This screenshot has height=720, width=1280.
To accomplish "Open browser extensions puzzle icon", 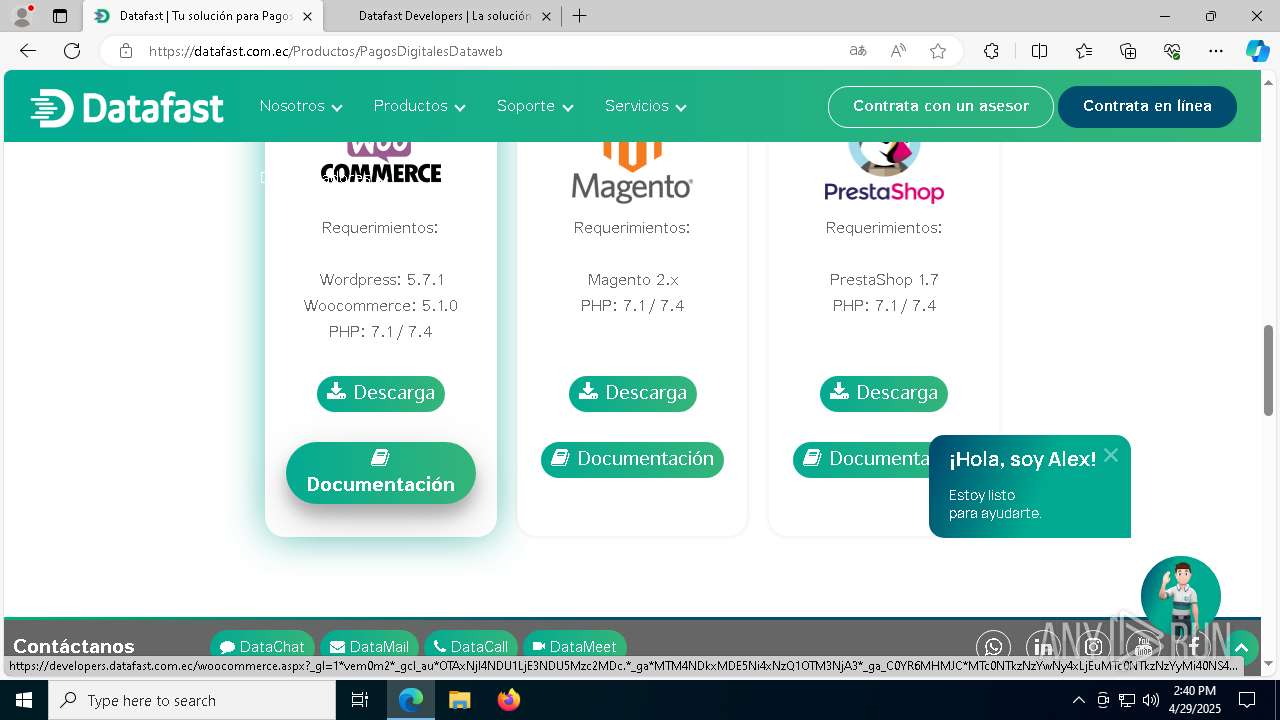I will [x=991, y=51].
